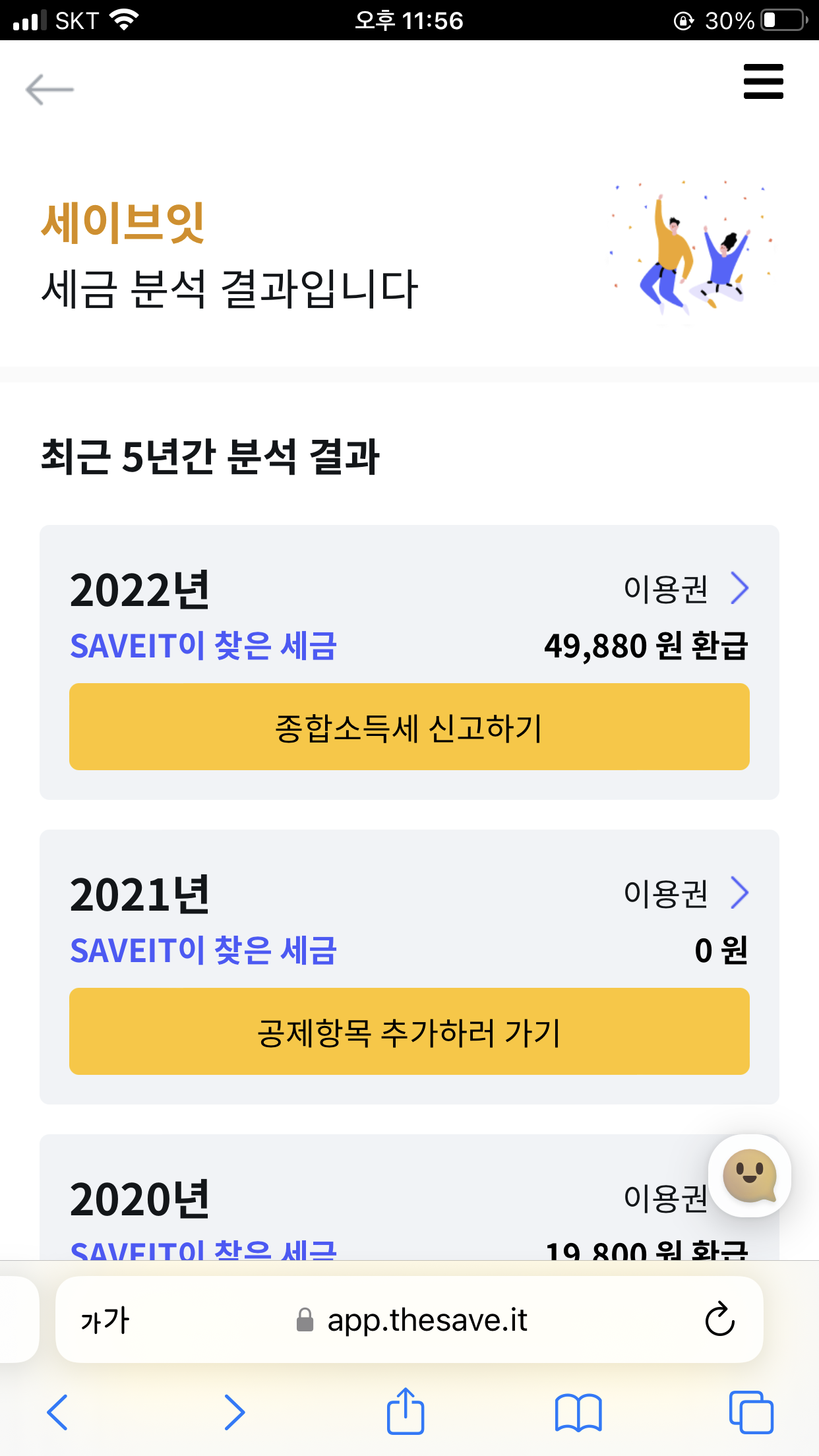Open text size (가가) options

tap(105, 1320)
